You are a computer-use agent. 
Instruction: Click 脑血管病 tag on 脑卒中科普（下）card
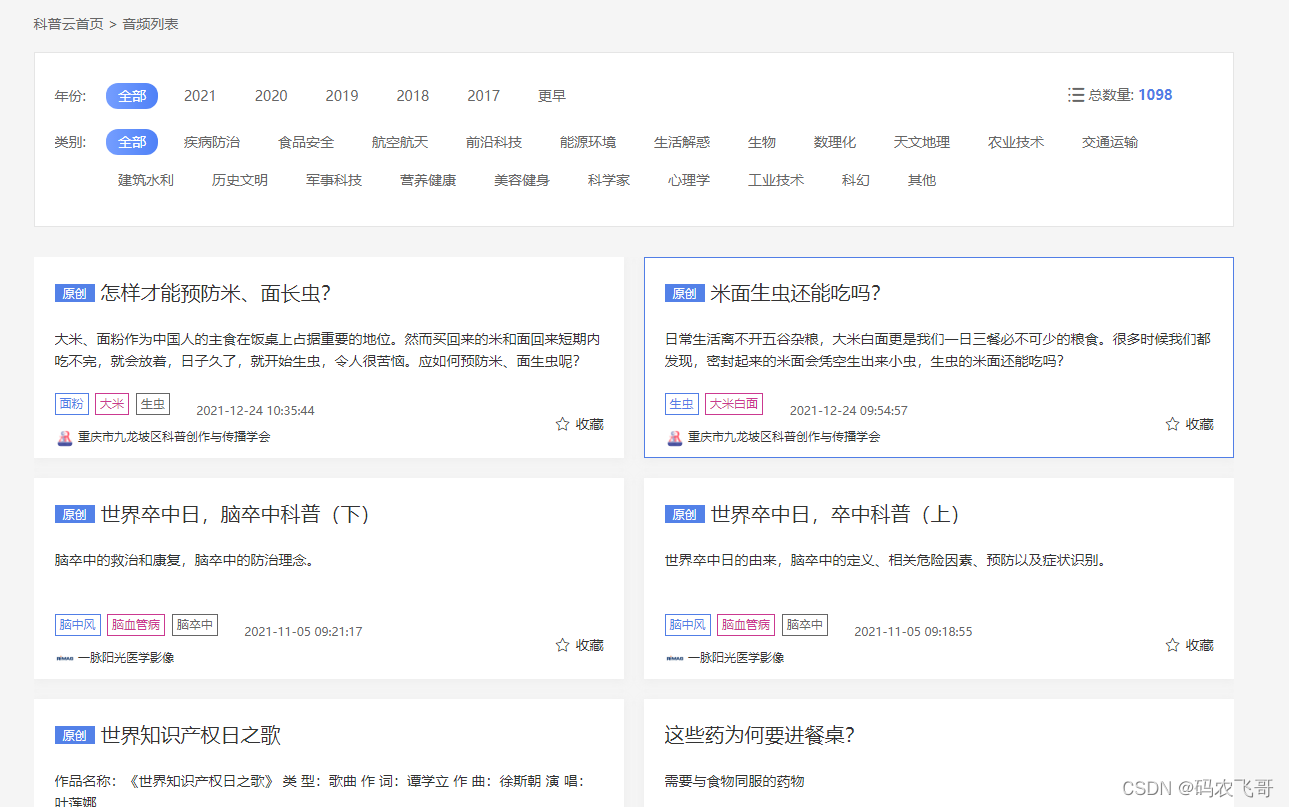(136, 625)
